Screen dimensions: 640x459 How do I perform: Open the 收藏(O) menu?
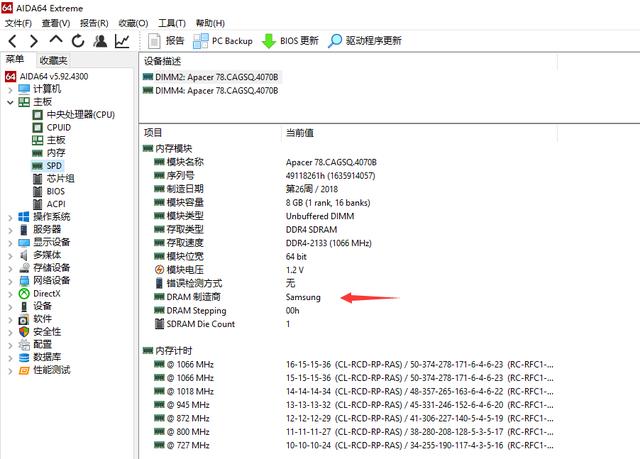click(x=133, y=23)
